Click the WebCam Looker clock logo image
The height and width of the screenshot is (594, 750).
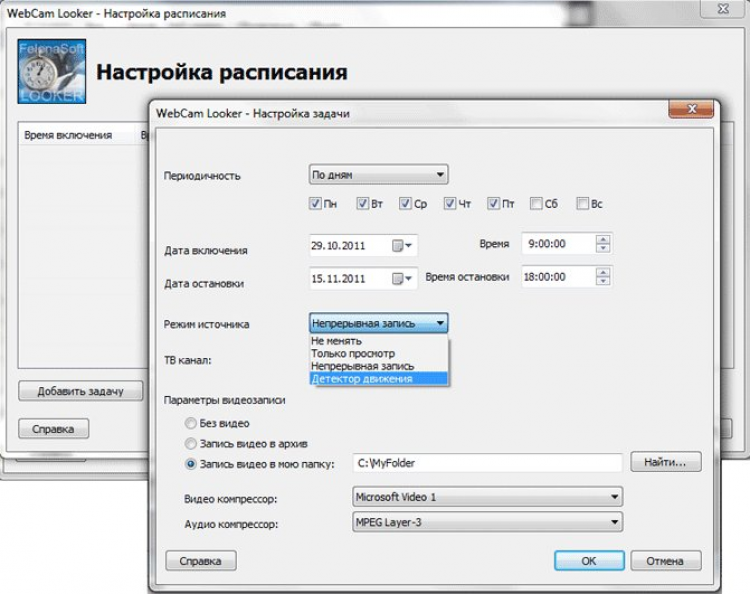52,71
